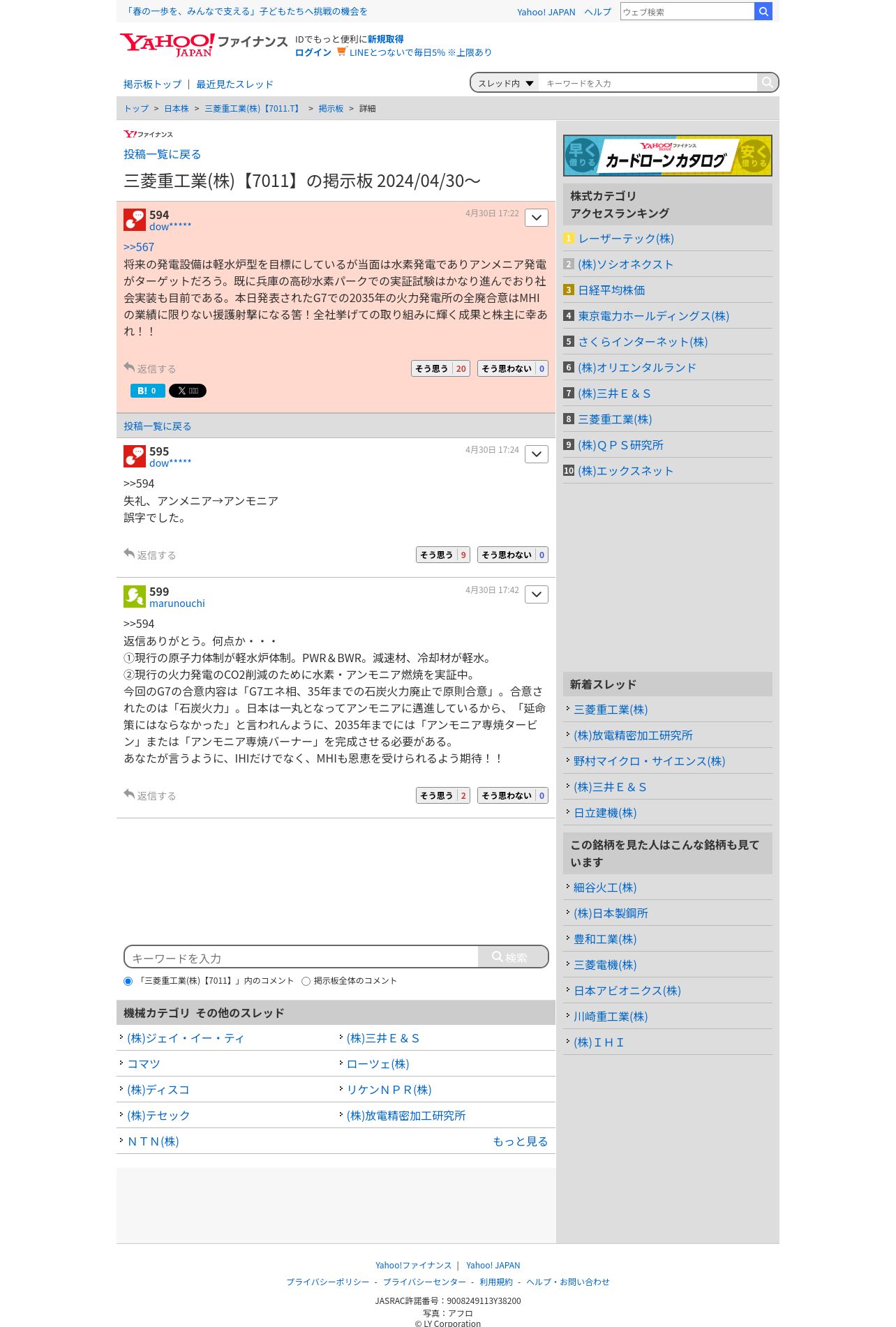This screenshot has width=896, height=1327.
Task: Open 掲示板トップ navigation link
Action: (x=152, y=84)
